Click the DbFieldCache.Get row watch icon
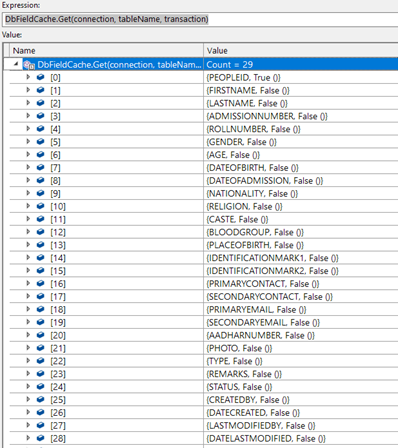The height and width of the screenshot is (448, 398). pos(29,65)
